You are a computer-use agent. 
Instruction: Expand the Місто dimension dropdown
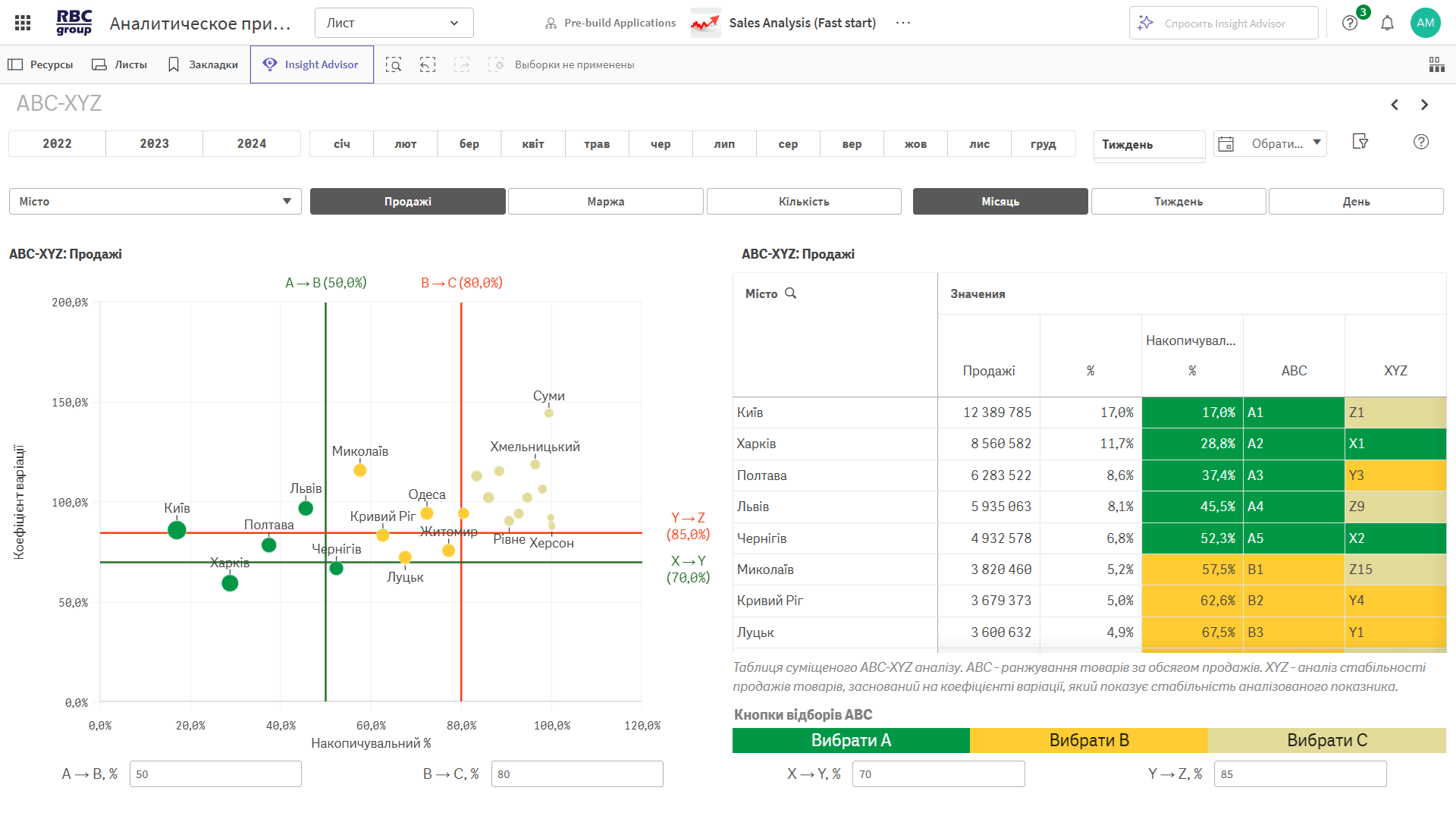155,202
